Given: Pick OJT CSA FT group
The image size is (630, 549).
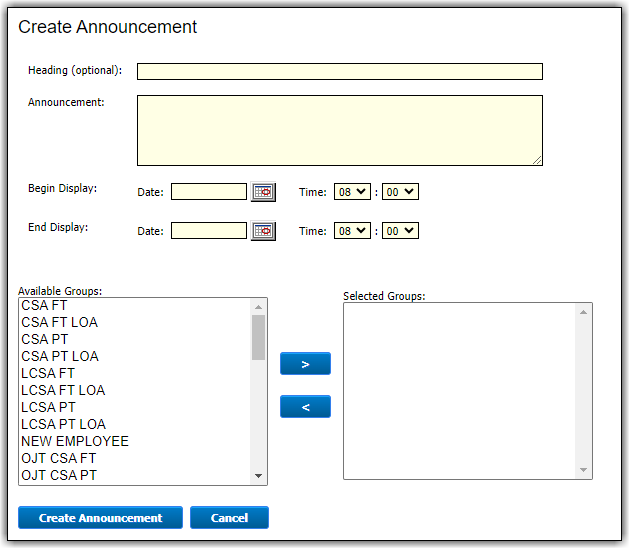Looking at the screenshot, I should [x=60, y=458].
